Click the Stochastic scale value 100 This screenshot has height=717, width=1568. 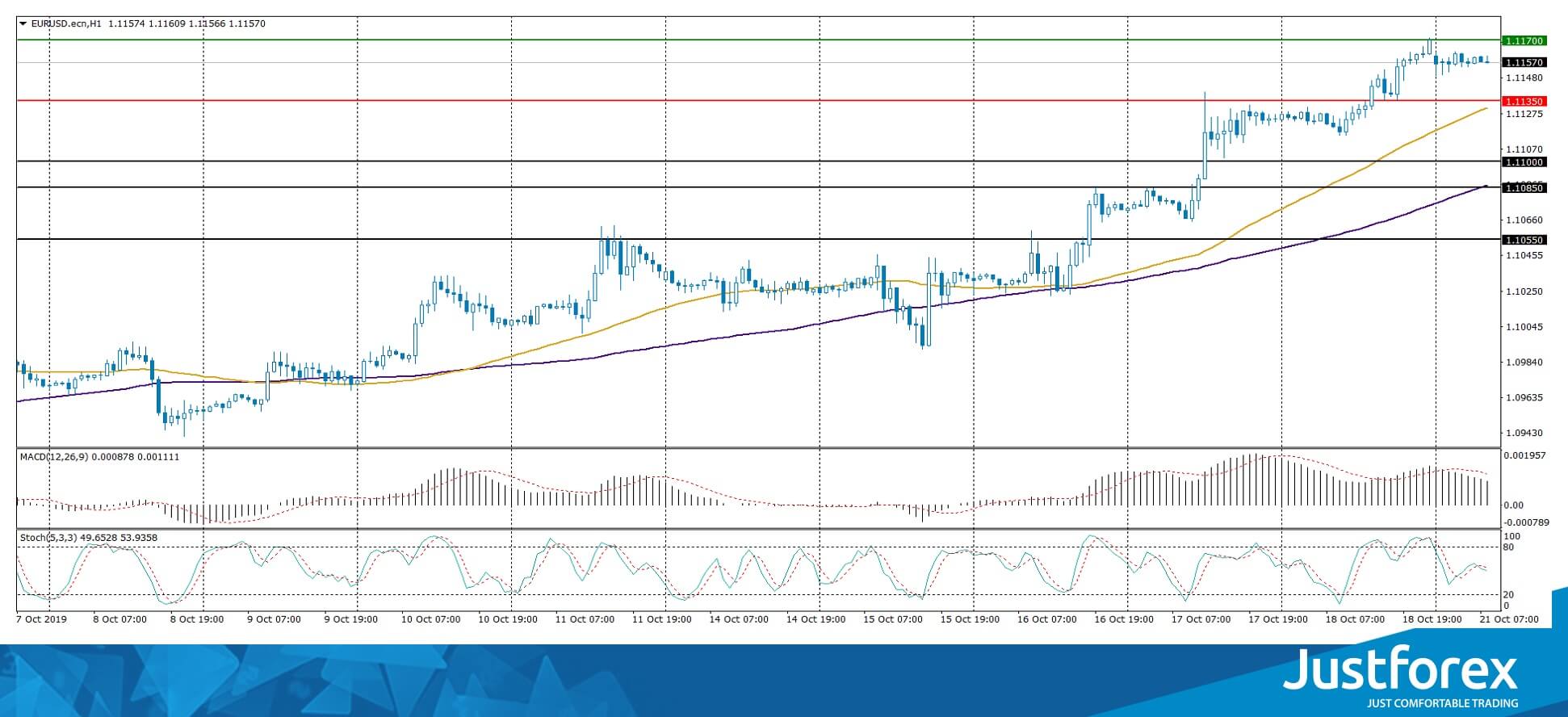(1512, 537)
